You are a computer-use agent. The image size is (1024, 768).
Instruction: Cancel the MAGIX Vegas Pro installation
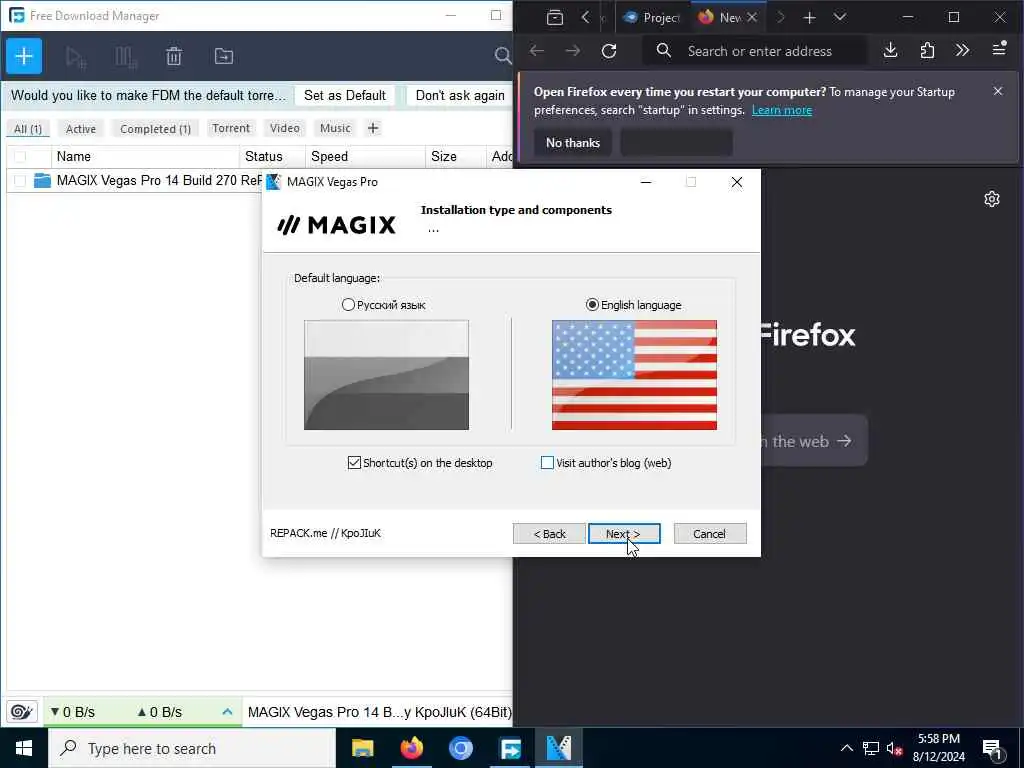point(710,534)
